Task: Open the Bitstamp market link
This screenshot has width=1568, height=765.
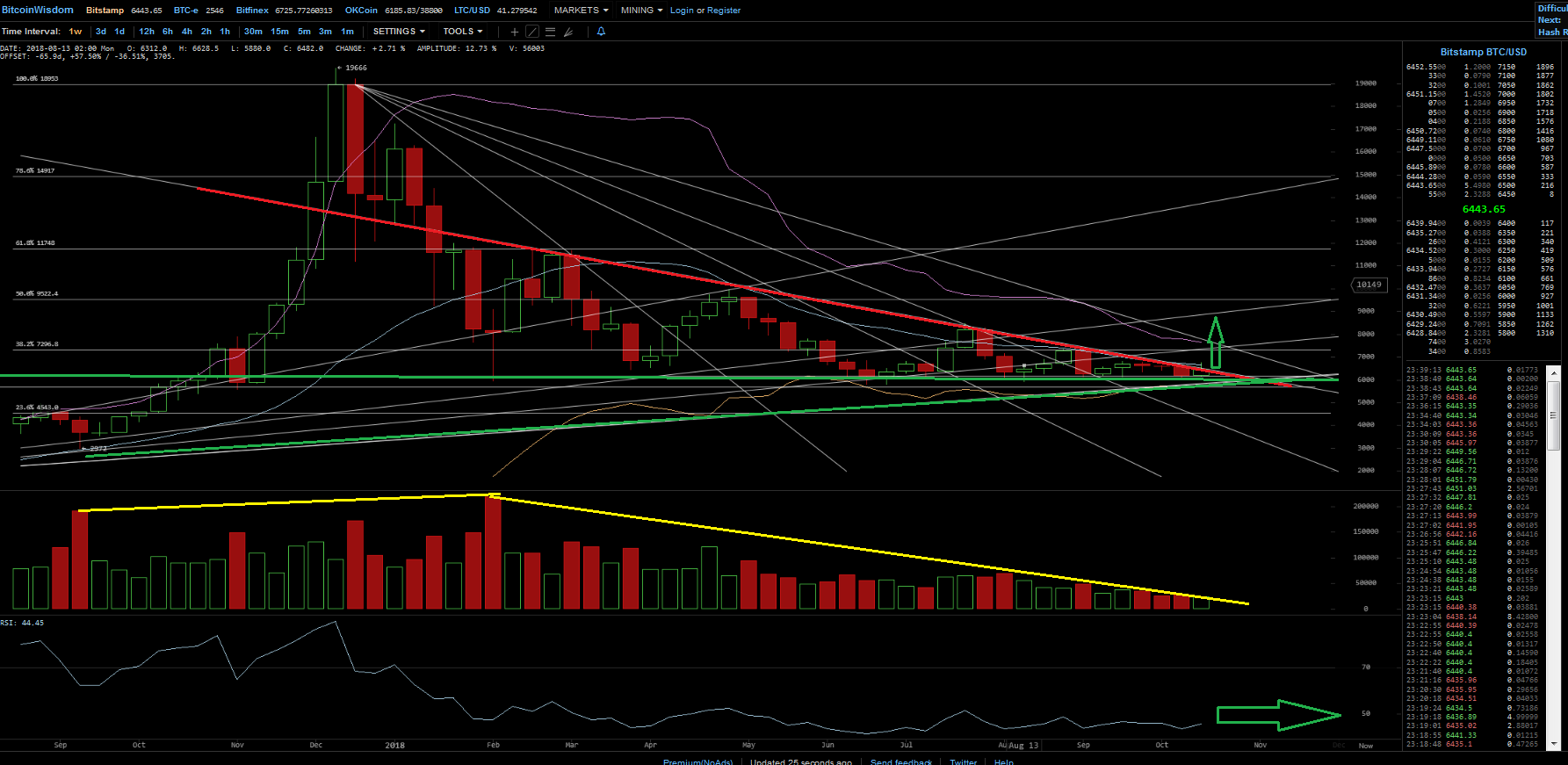Action: (105, 11)
